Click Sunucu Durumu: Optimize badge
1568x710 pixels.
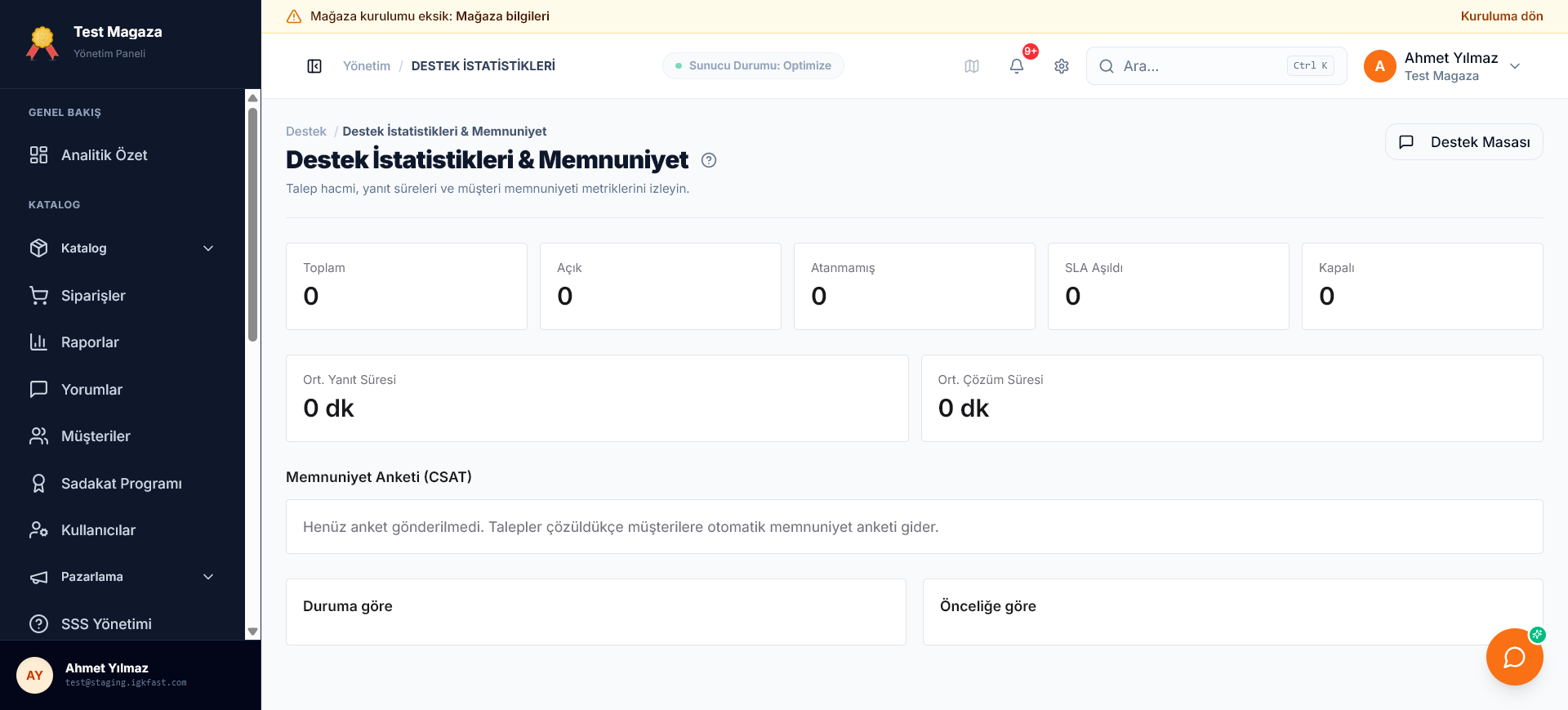(753, 66)
